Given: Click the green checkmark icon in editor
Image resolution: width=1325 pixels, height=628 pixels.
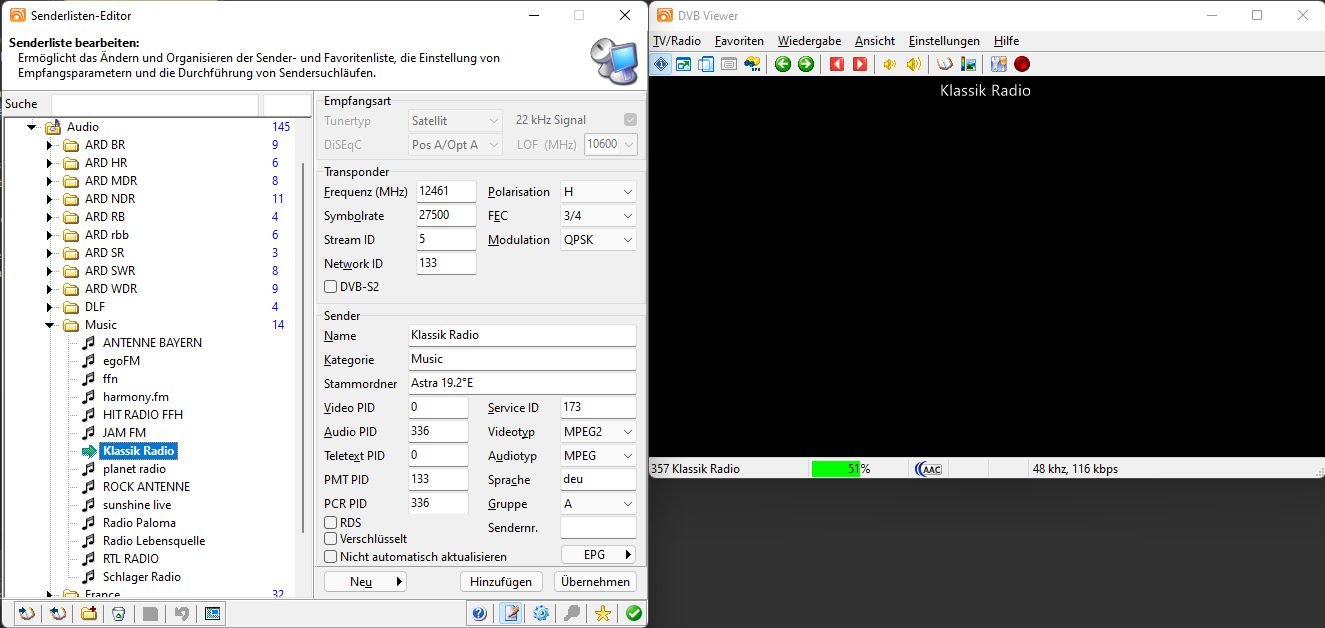Looking at the screenshot, I should pos(633,613).
